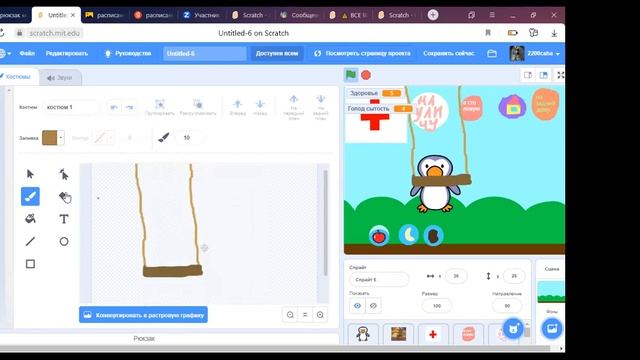Open the File menu

(27, 53)
